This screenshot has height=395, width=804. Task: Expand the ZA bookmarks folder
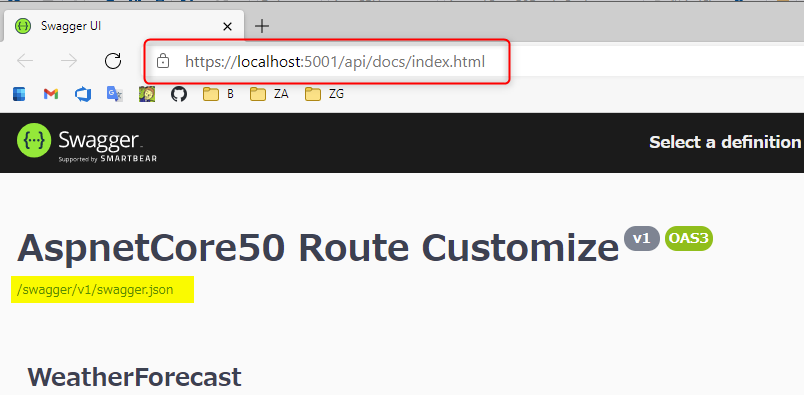click(269, 94)
